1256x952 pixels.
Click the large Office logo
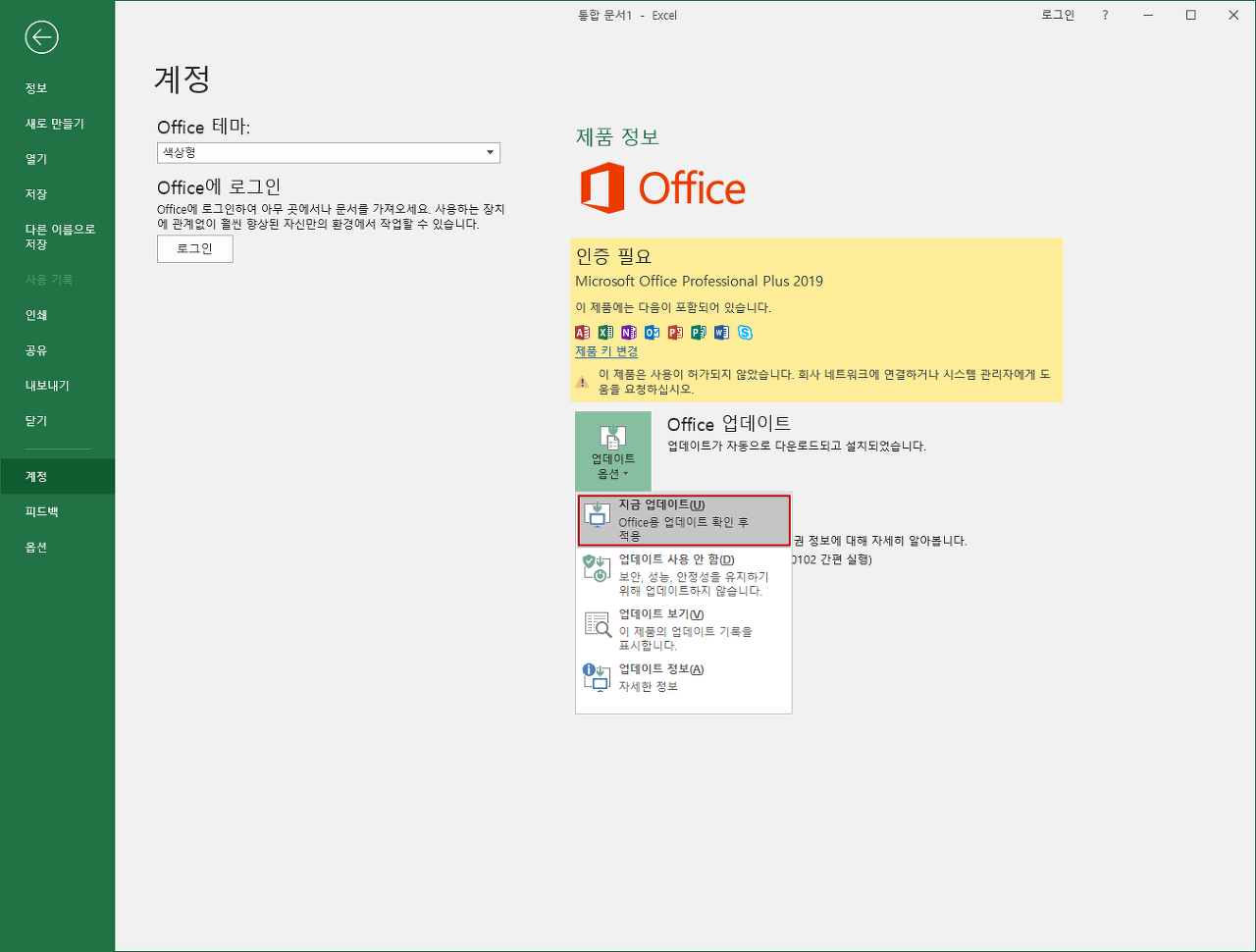coord(662,187)
